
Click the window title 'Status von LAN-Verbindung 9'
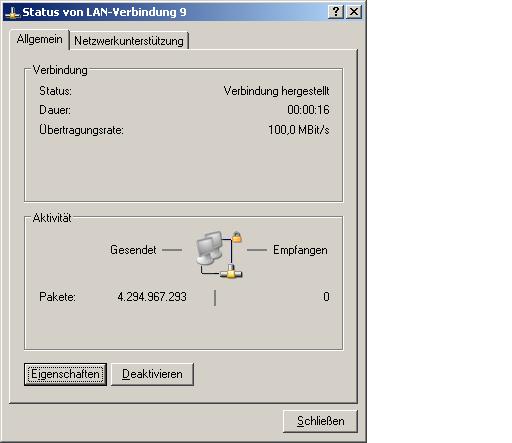click(104, 12)
